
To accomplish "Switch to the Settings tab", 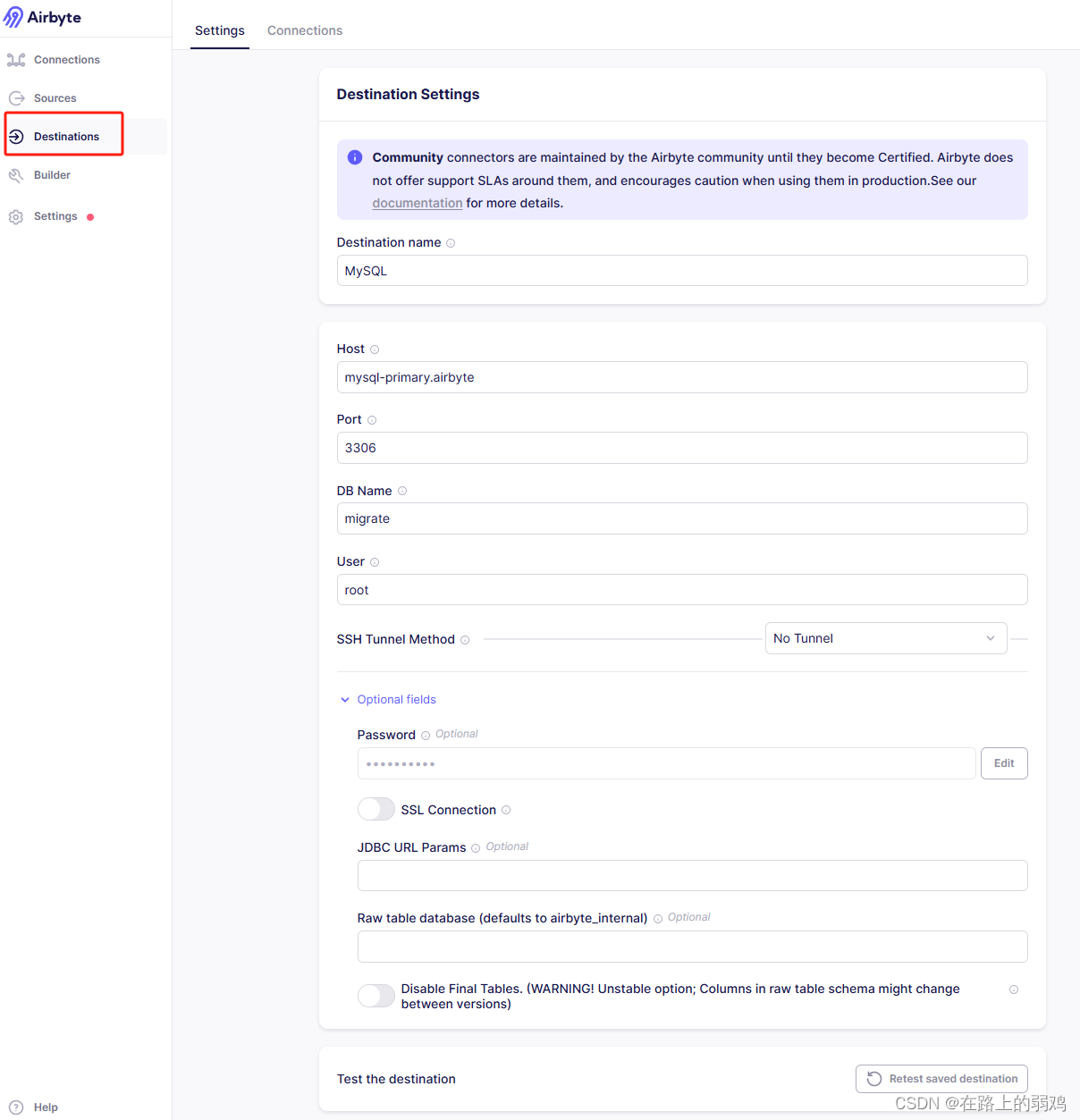I will [220, 30].
